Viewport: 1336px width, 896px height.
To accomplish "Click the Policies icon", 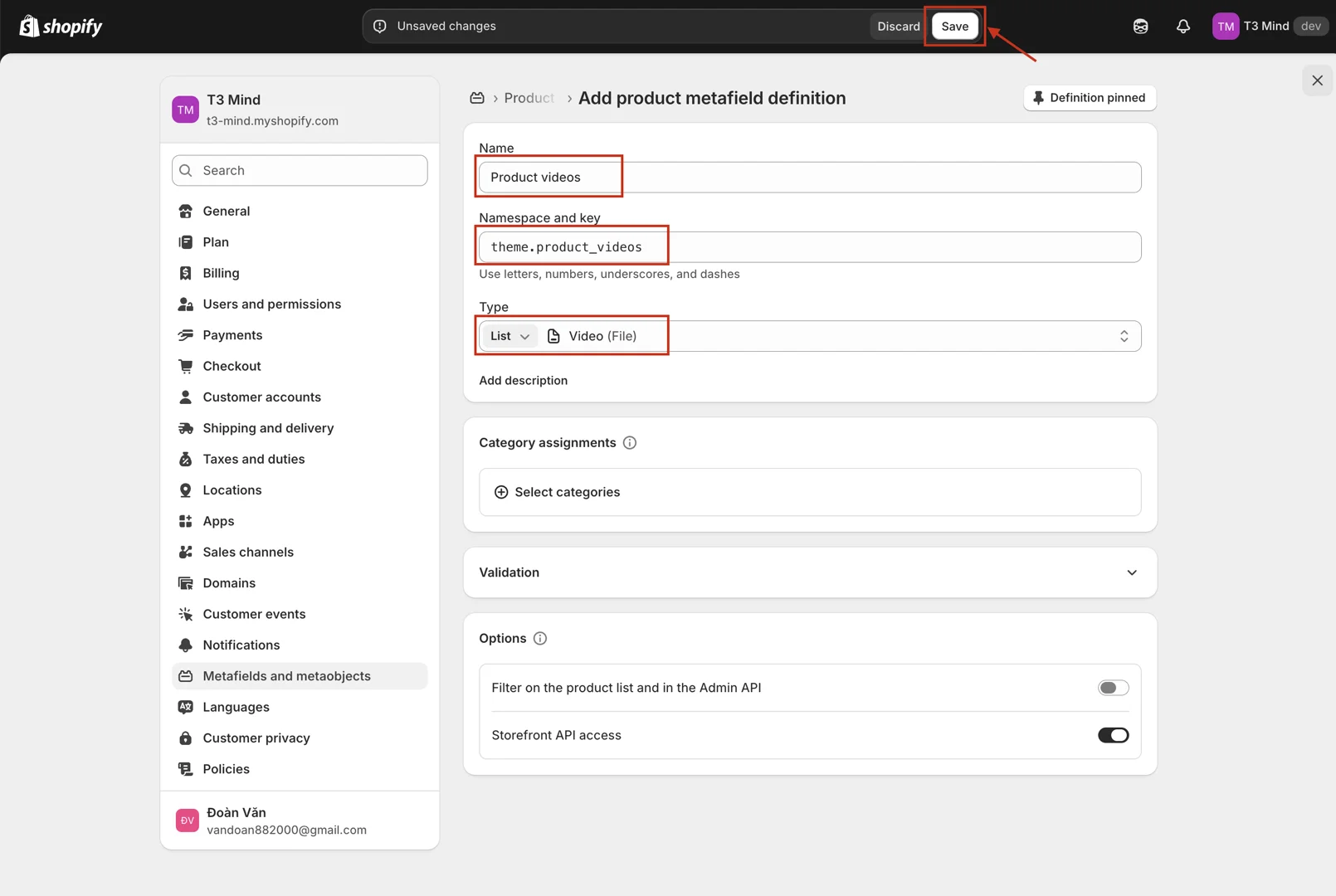I will pos(186,769).
